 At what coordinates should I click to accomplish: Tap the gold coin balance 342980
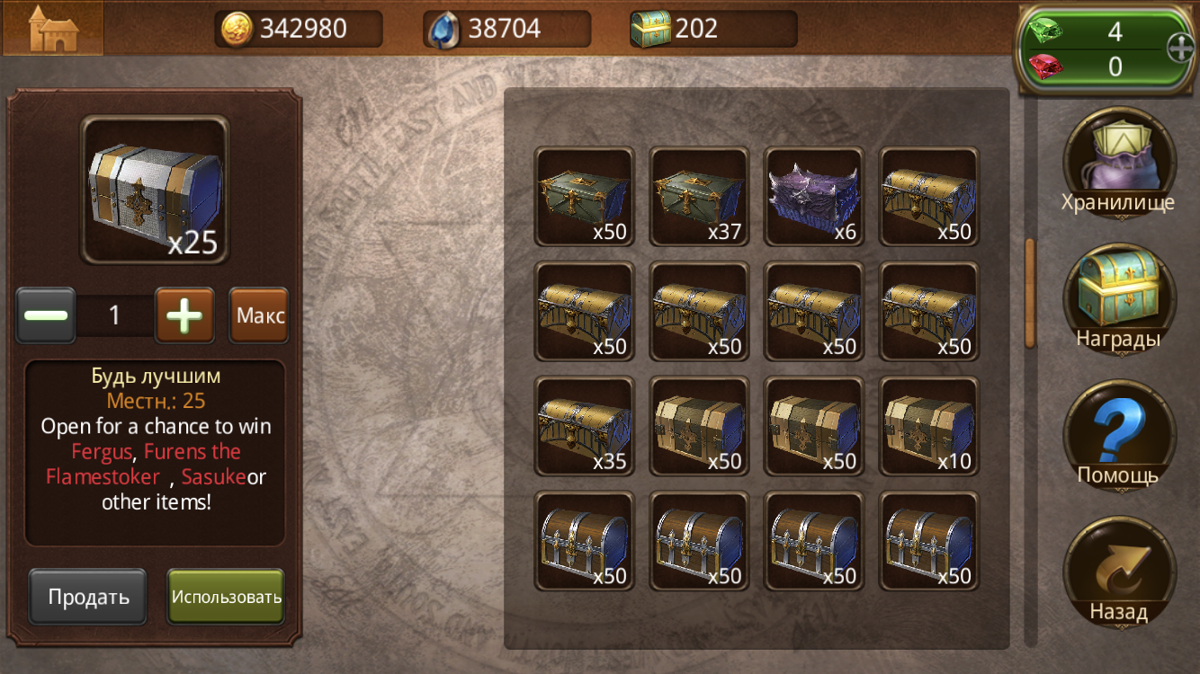(x=298, y=29)
